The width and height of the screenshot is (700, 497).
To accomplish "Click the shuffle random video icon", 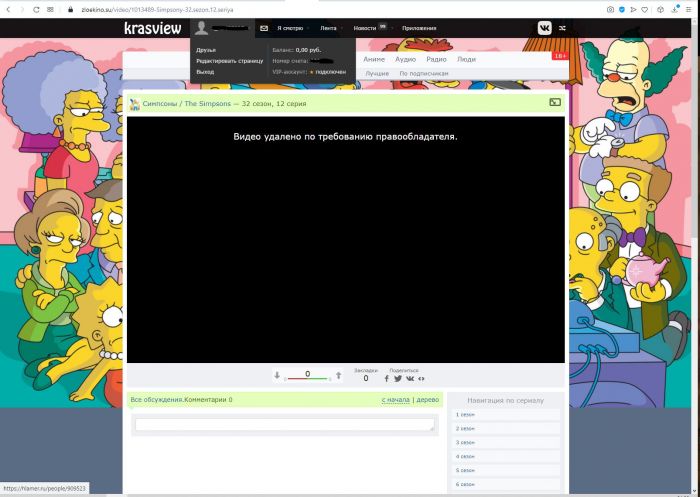I will (x=562, y=28).
